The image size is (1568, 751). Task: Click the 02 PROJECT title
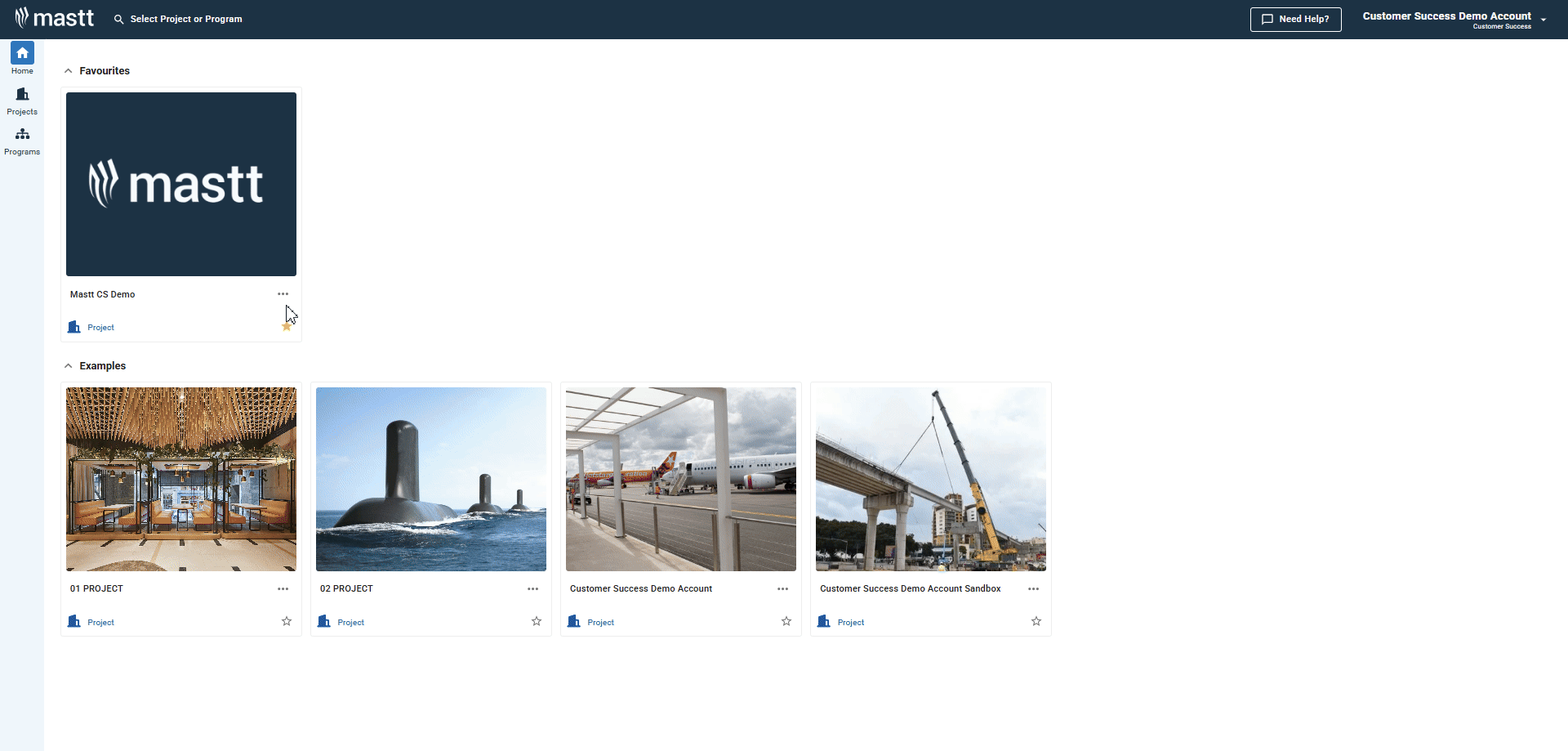346,589
